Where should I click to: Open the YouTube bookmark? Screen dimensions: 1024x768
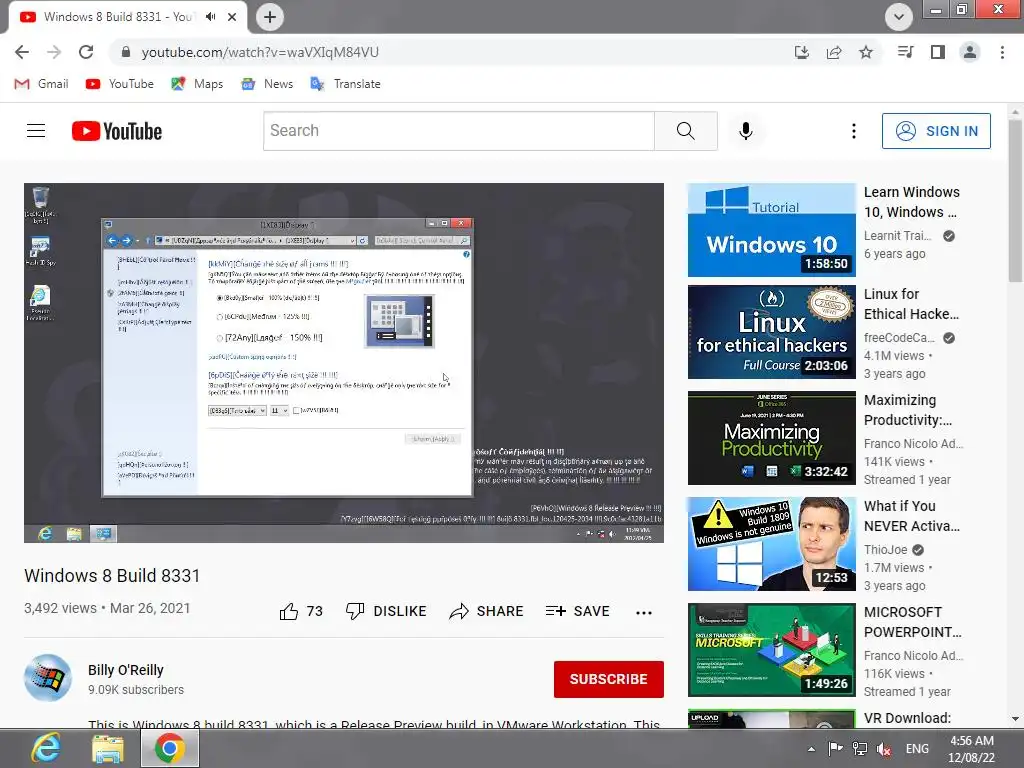pyautogui.click(x=120, y=84)
